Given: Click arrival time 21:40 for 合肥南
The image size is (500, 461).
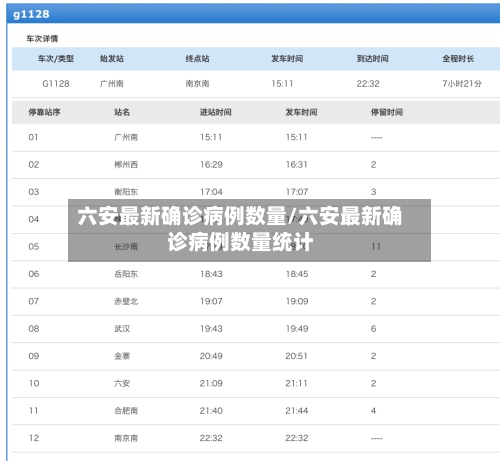Looking at the screenshot, I should [x=211, y=410].
